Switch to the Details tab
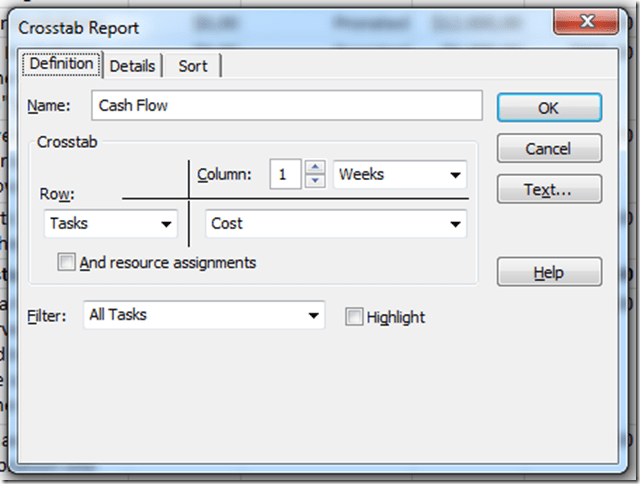Screen dimensions: 640x484 pyautogui.click(x=132, y=66)
